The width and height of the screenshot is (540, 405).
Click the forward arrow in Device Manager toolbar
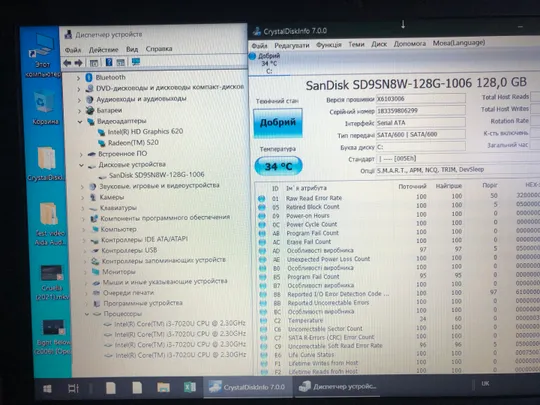[79, 63]
